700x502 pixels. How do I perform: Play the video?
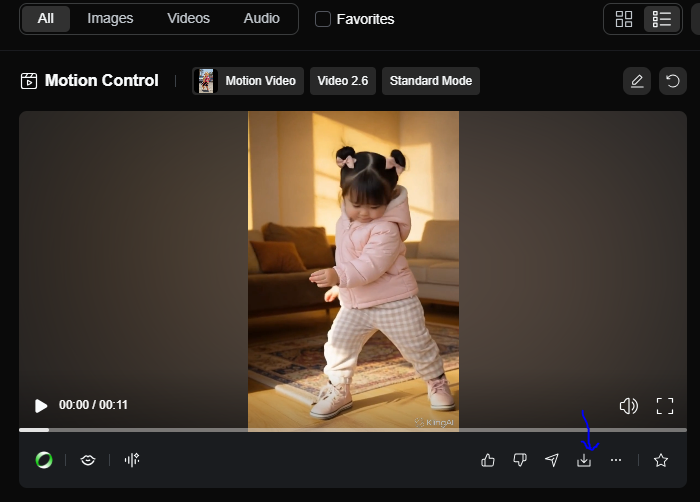41,406
